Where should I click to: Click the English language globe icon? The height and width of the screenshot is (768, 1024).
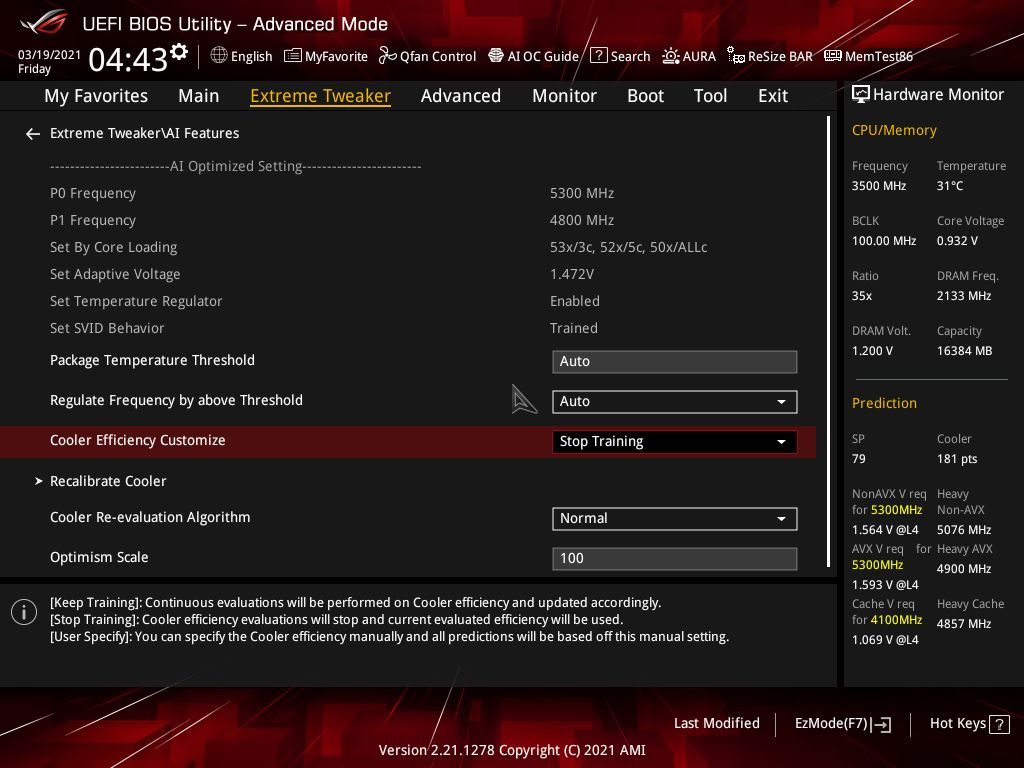[219, 56]
